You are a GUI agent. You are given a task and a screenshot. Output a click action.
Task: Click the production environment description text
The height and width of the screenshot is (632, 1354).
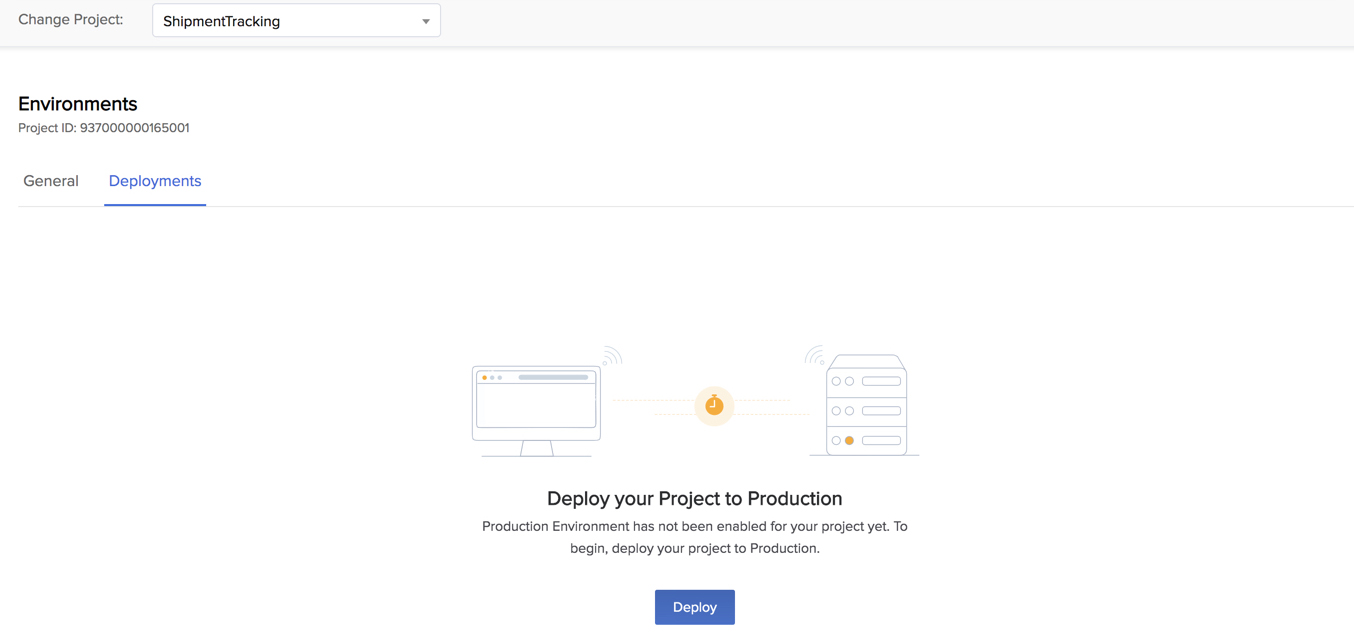(x=694, y=535)
